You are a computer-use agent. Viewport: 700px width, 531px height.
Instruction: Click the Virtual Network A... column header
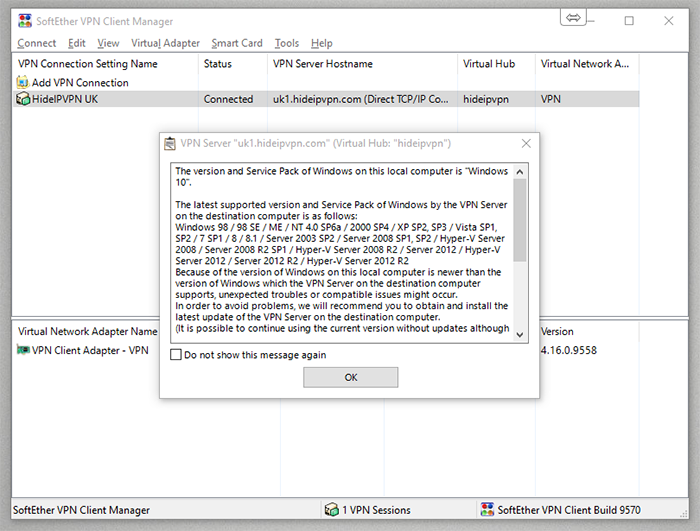click(587, 64)
